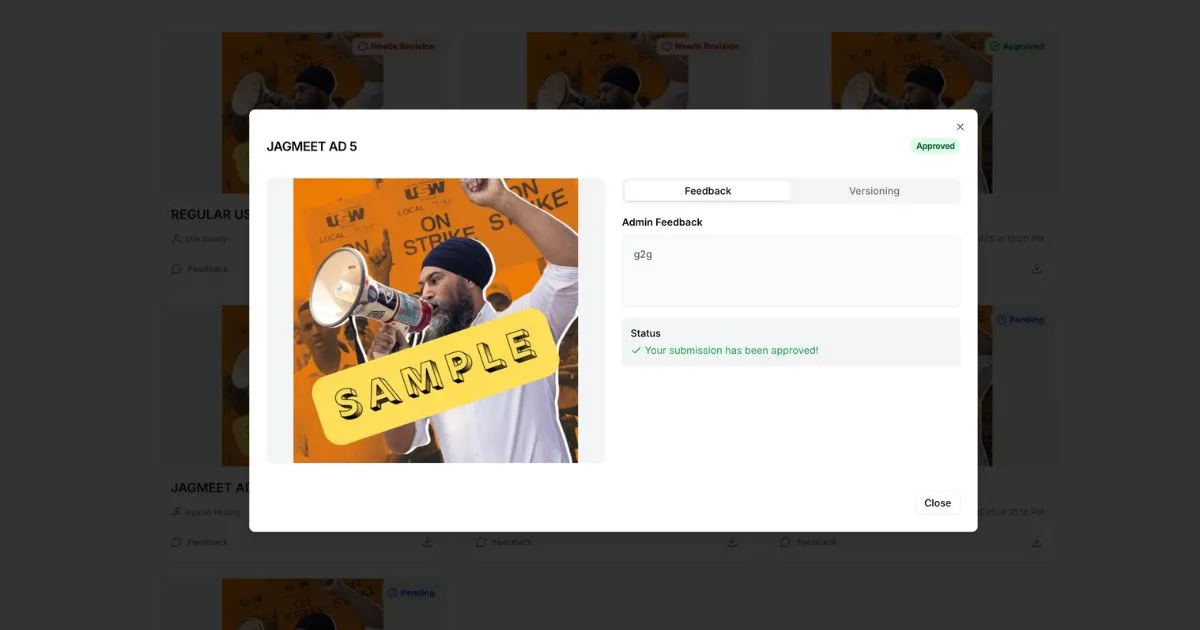Click download icon on dimmed JAGMEET AD card
This screenshot has width=1200, height=630.
[427, 542]
